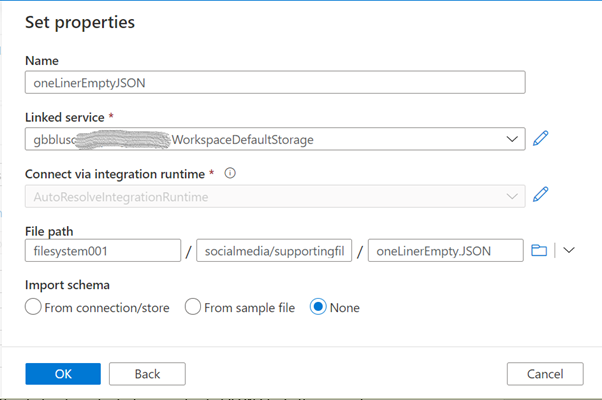The width and height of the screenshot is (602, 400).
Task: Focus the oneLinerEmpty.JSON file name field
Action: pos(445,251)
